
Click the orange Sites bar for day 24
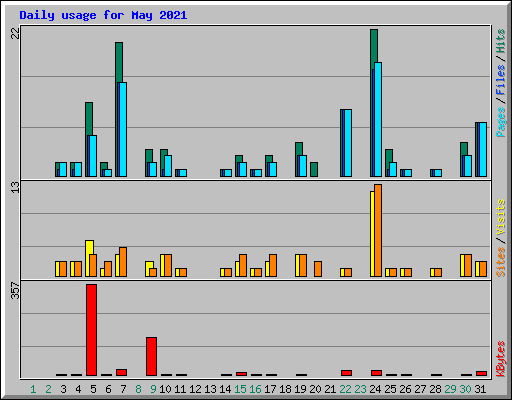378,230
